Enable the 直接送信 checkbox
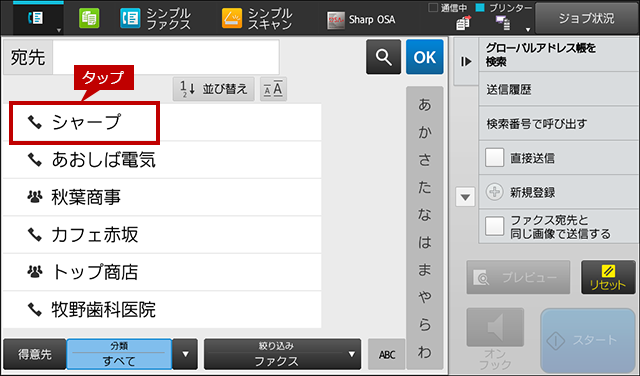Viewport: 640px width, 376px height. pos(494,158)
